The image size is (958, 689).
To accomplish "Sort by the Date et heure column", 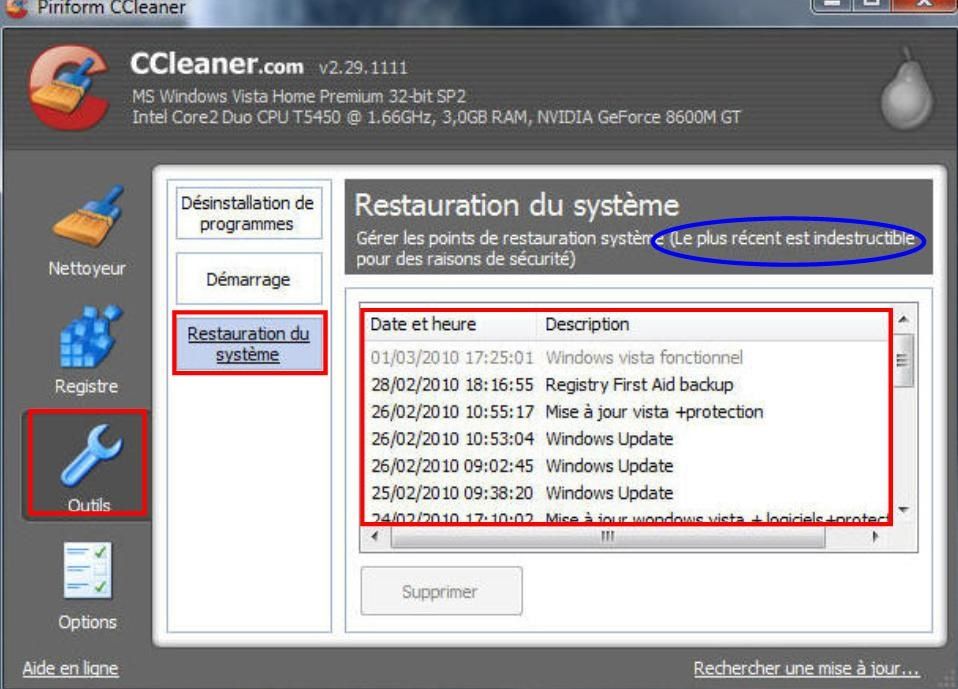I will [451, 324].
